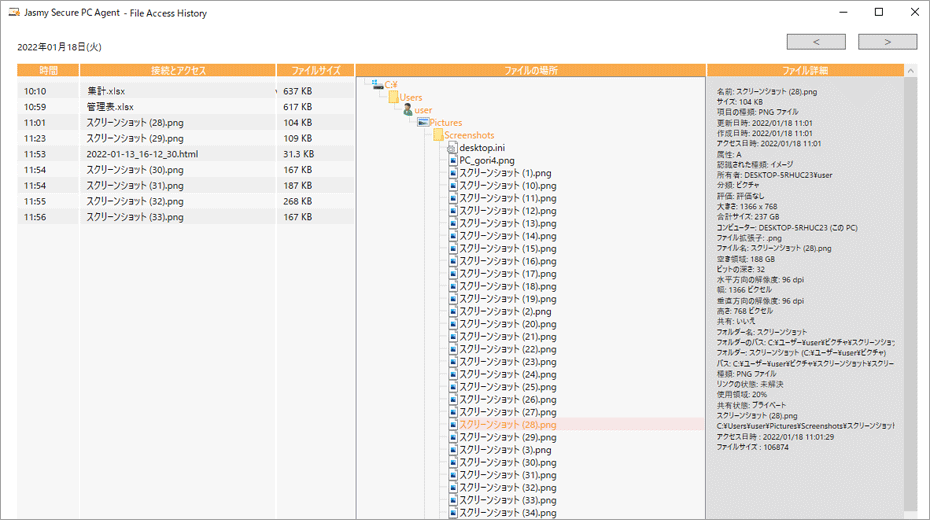
Task: Go to previous day with < button
Action: click(816, 42)
